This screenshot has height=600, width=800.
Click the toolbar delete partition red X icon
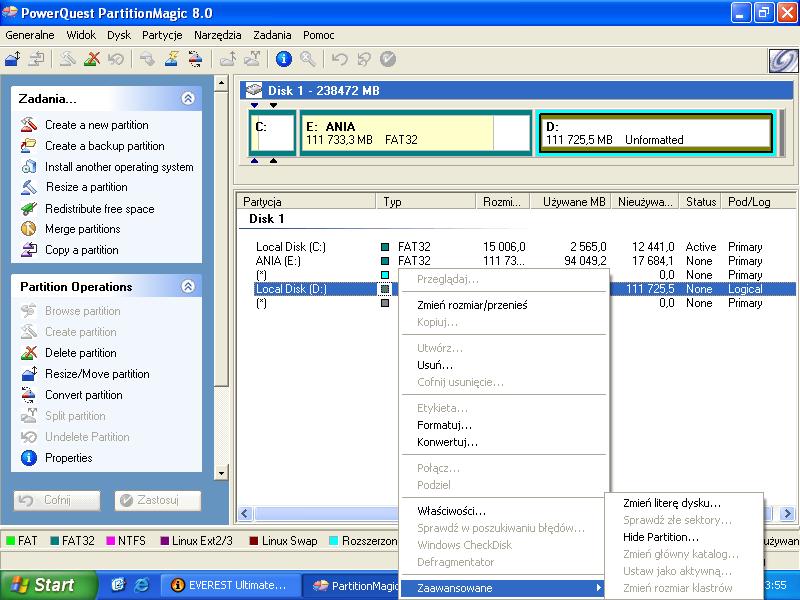coord(92,59)
